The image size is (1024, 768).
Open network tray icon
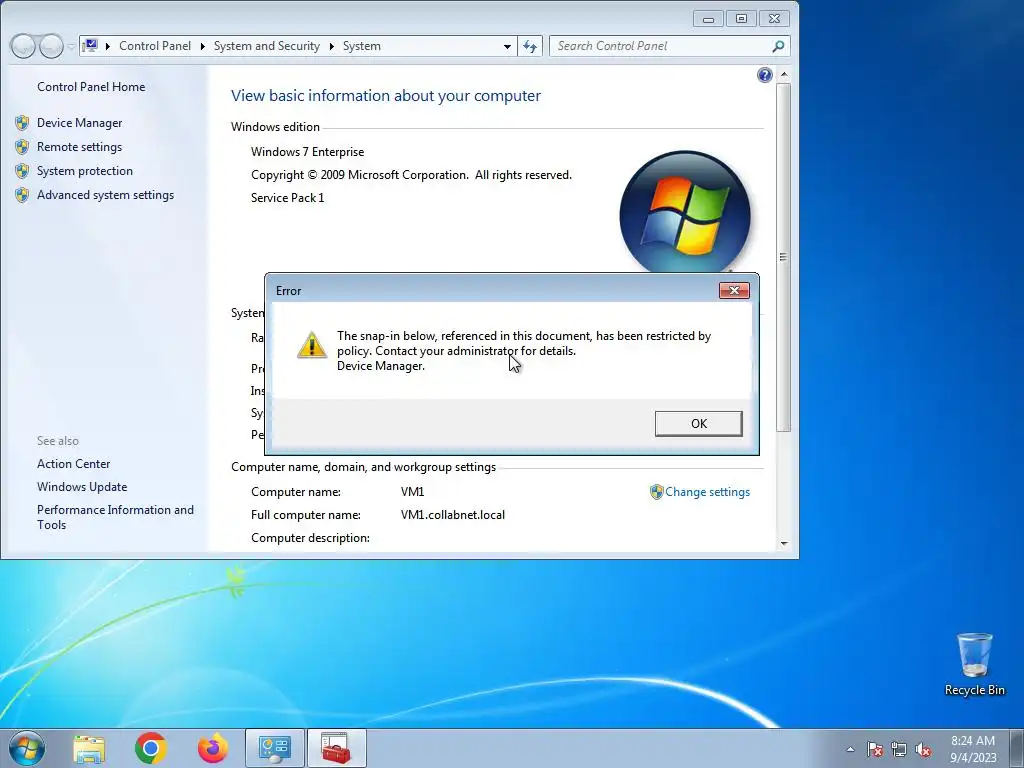(899, 749)
